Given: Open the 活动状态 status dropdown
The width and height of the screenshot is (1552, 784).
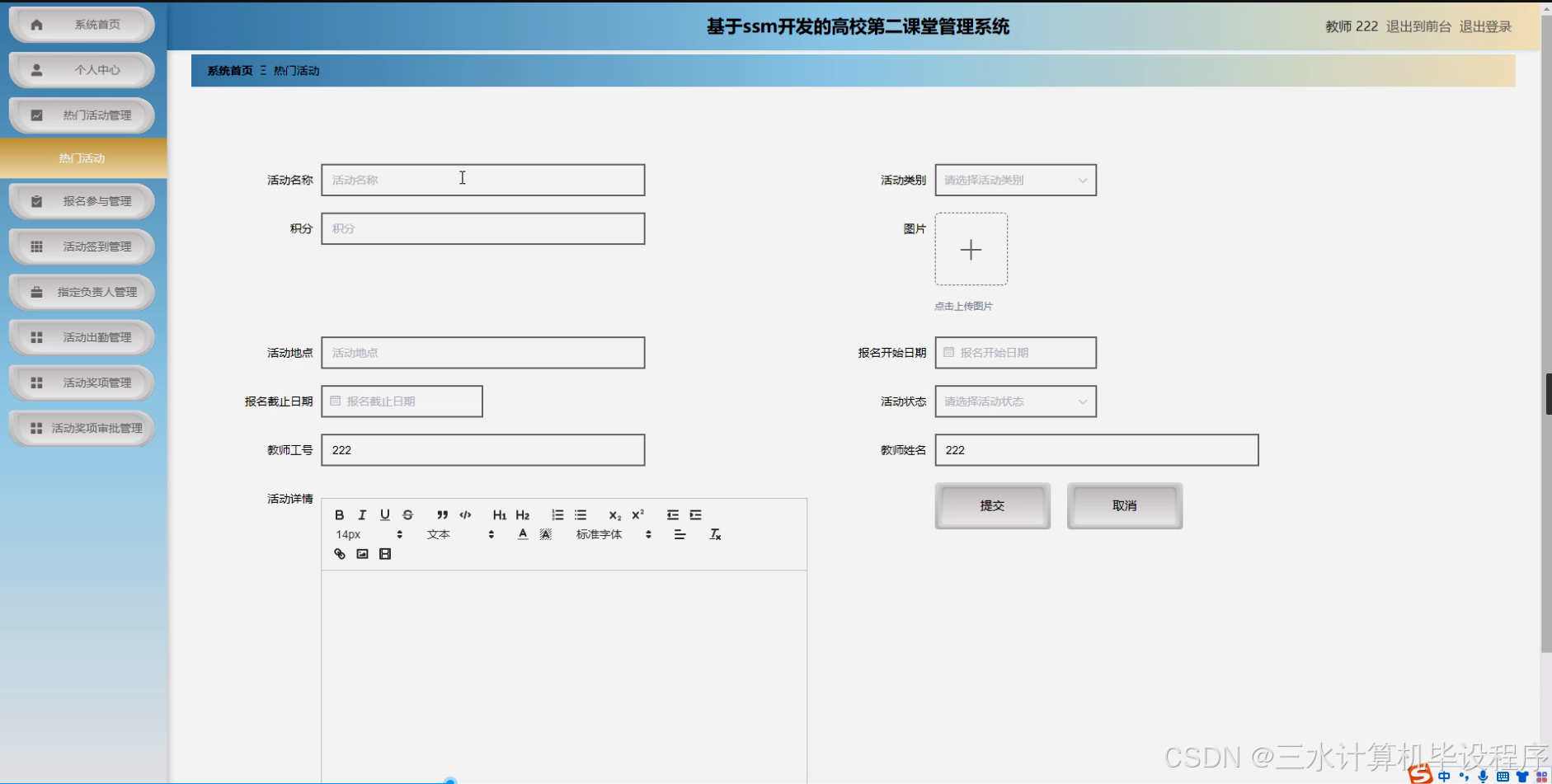Looking at the screenshot, I should tap(1014, 401).
